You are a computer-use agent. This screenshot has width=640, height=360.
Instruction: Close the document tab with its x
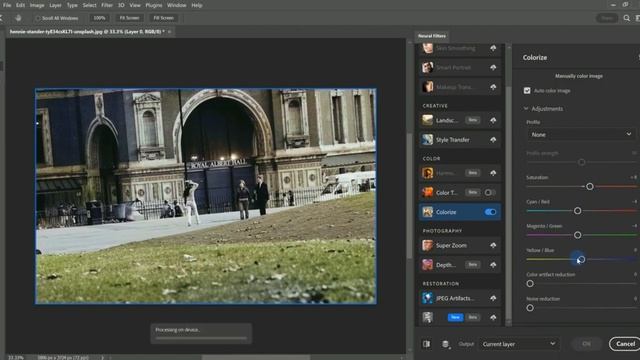click(169, 31)
